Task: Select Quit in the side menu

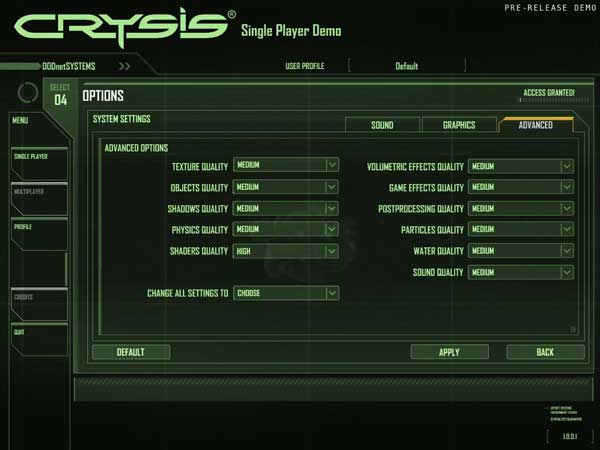Action: 39,340
